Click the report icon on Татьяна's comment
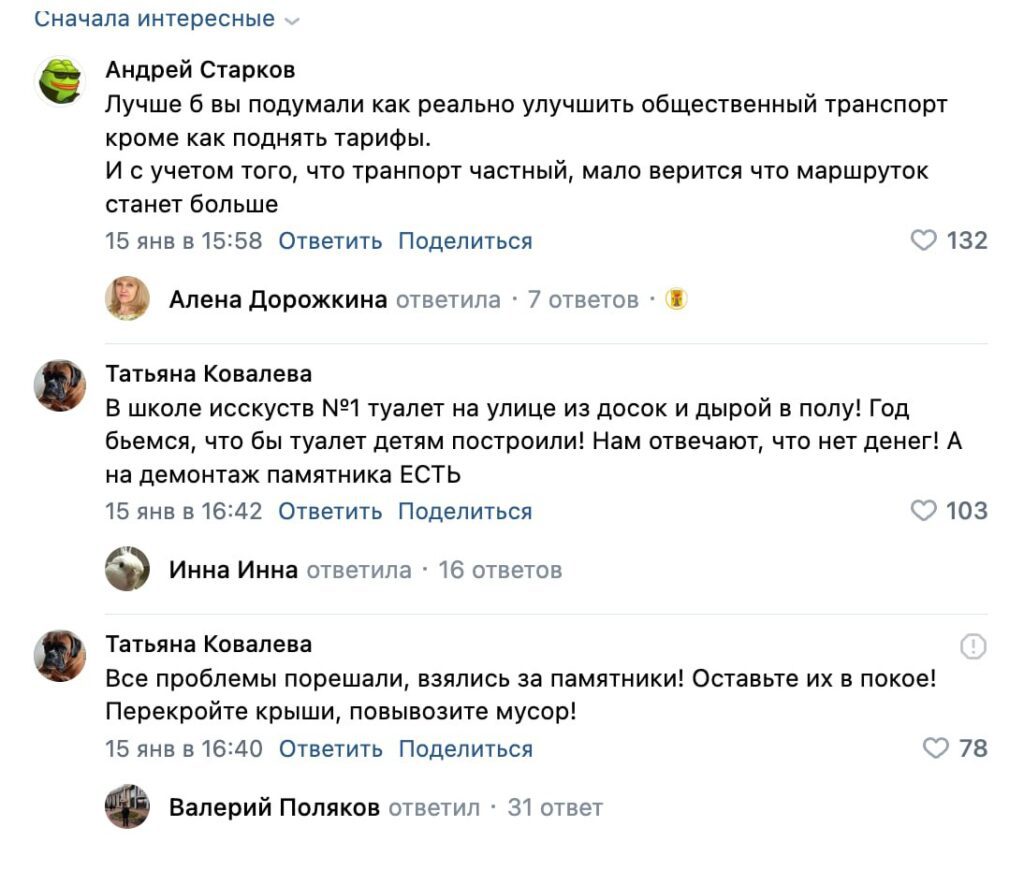This screenshot has width=1024, height=870. (x=972, y=647)
